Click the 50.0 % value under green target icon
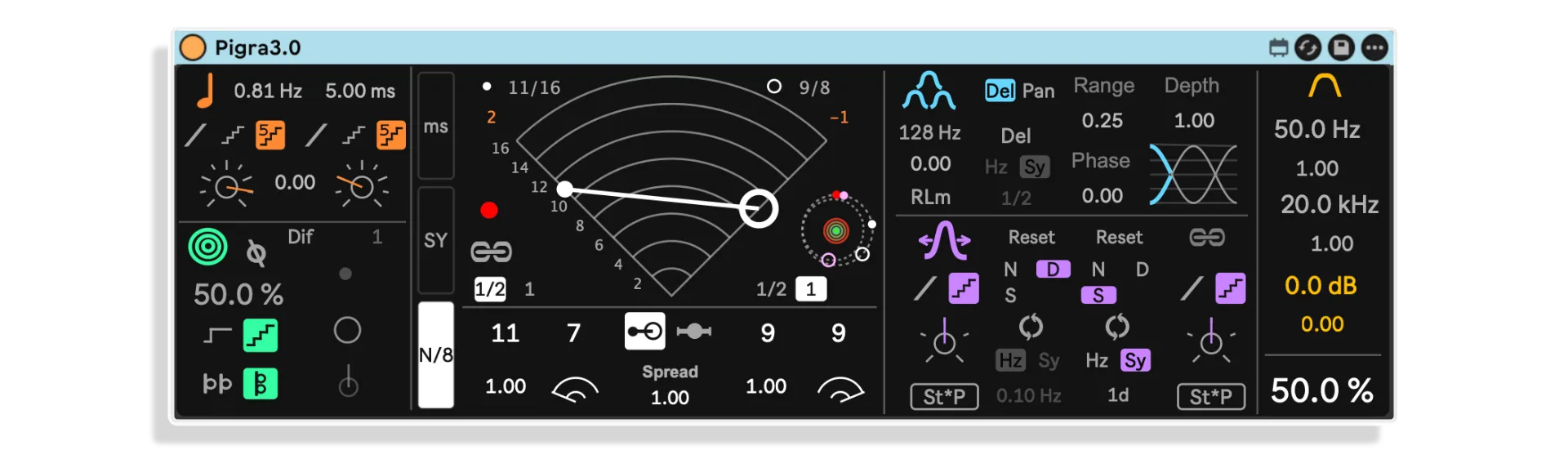 pyautogui.click(x=238, y=294)
